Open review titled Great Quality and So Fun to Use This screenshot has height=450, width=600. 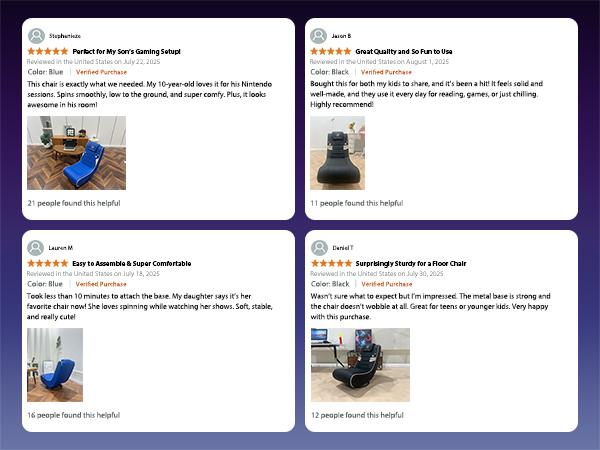point(404,51)
